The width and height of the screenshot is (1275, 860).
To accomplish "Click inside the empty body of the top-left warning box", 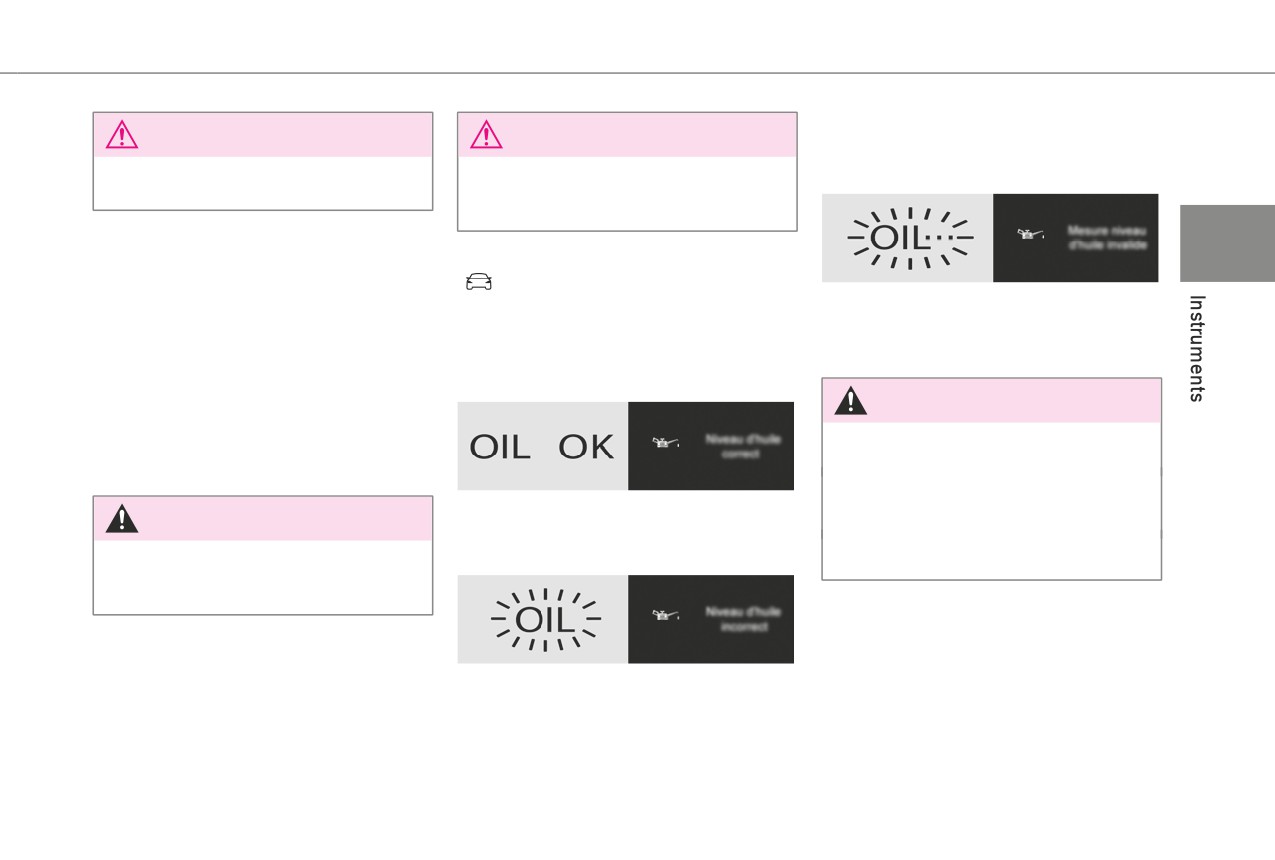I will click(263, 183).
